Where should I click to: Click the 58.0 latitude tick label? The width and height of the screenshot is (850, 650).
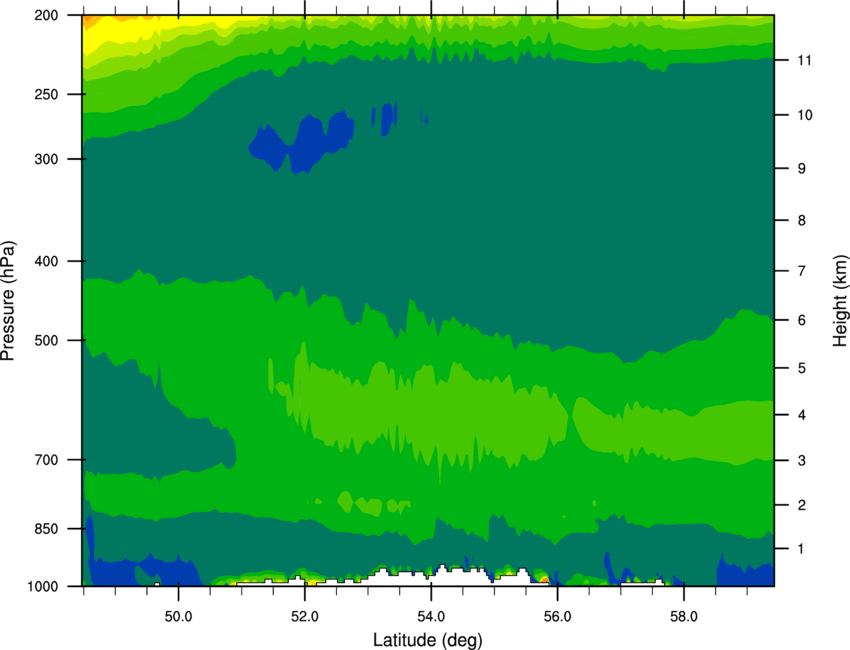pos(684,616)
